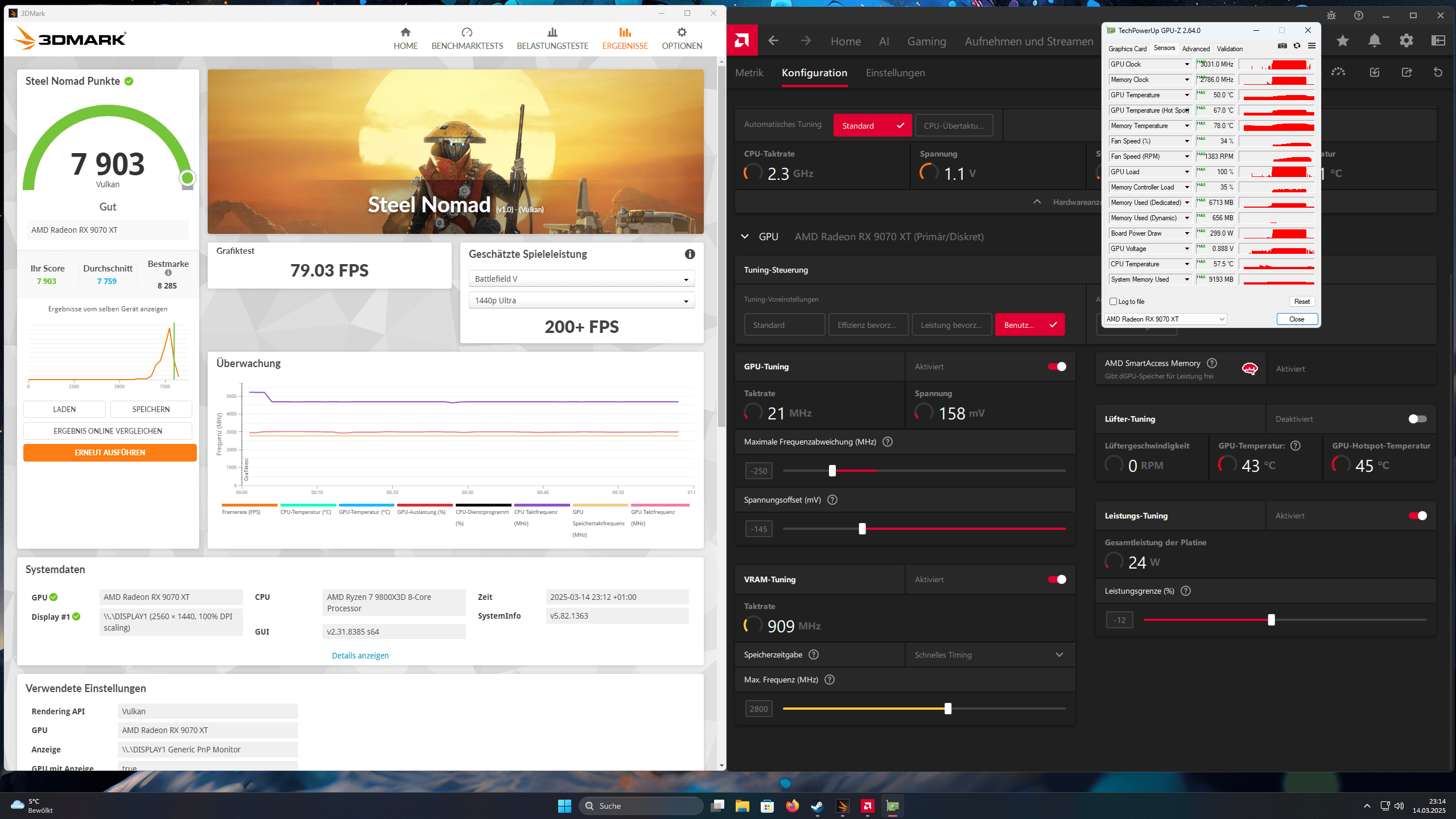Screen dimensions: 1456x819
Task: Click the Details anzeigen link
Action: (x=360, y=656)
